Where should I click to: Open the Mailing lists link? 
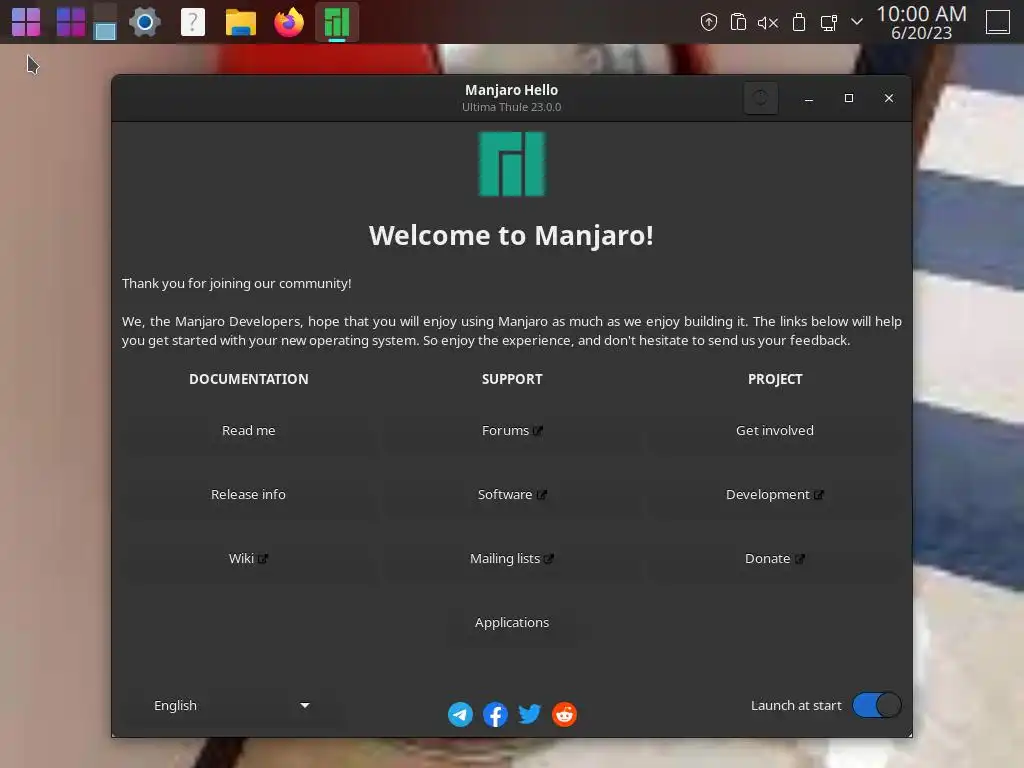pyautogui.click(x=512, y=558)
